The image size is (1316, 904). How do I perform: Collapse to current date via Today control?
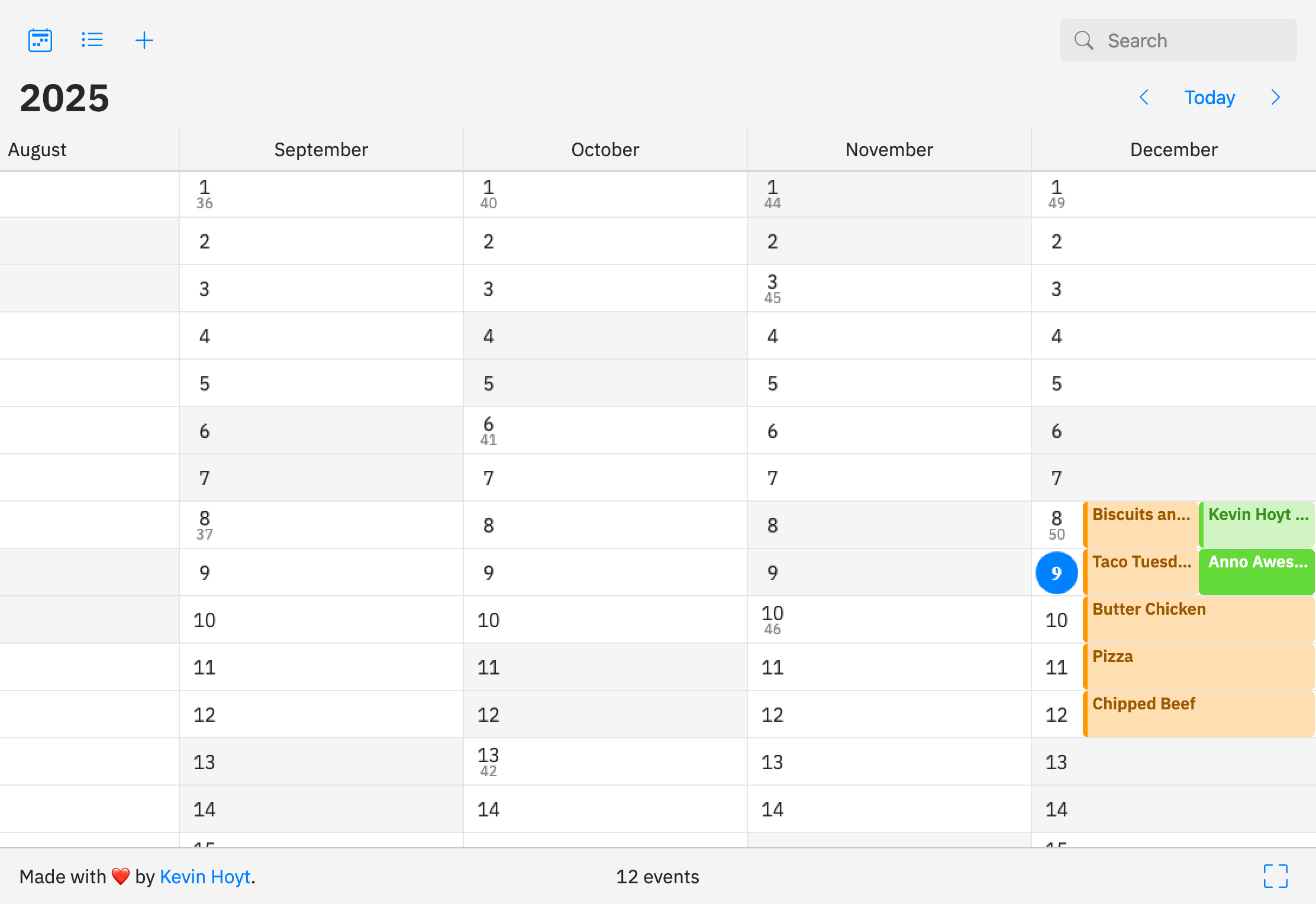[x=1209, y=97]
